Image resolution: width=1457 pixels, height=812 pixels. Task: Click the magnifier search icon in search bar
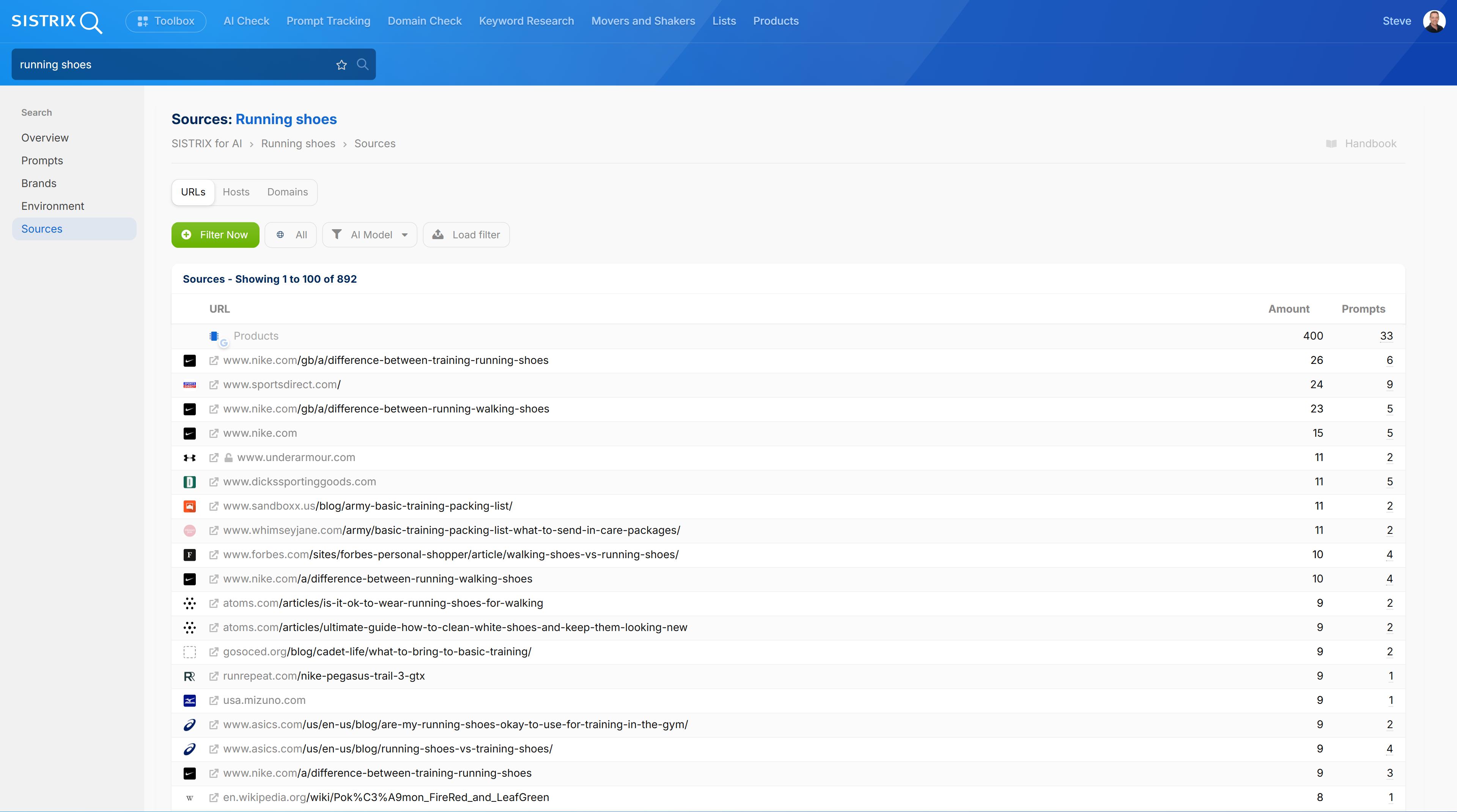pos(363,65)
